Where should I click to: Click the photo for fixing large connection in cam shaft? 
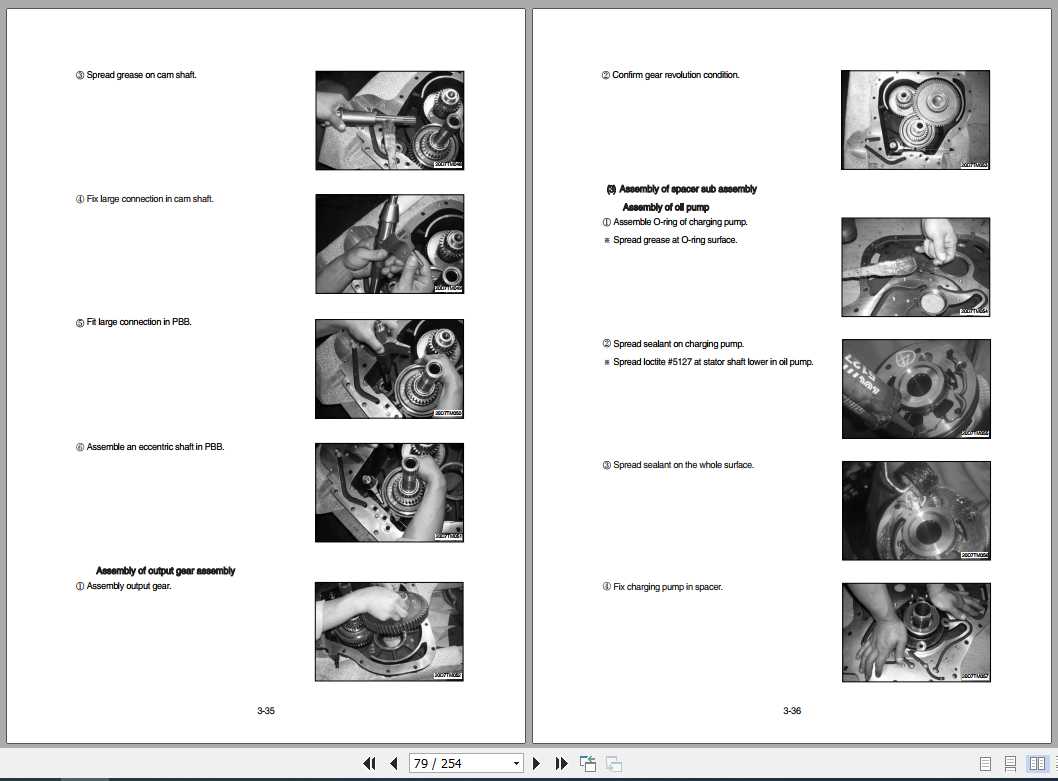pos(389,244)
